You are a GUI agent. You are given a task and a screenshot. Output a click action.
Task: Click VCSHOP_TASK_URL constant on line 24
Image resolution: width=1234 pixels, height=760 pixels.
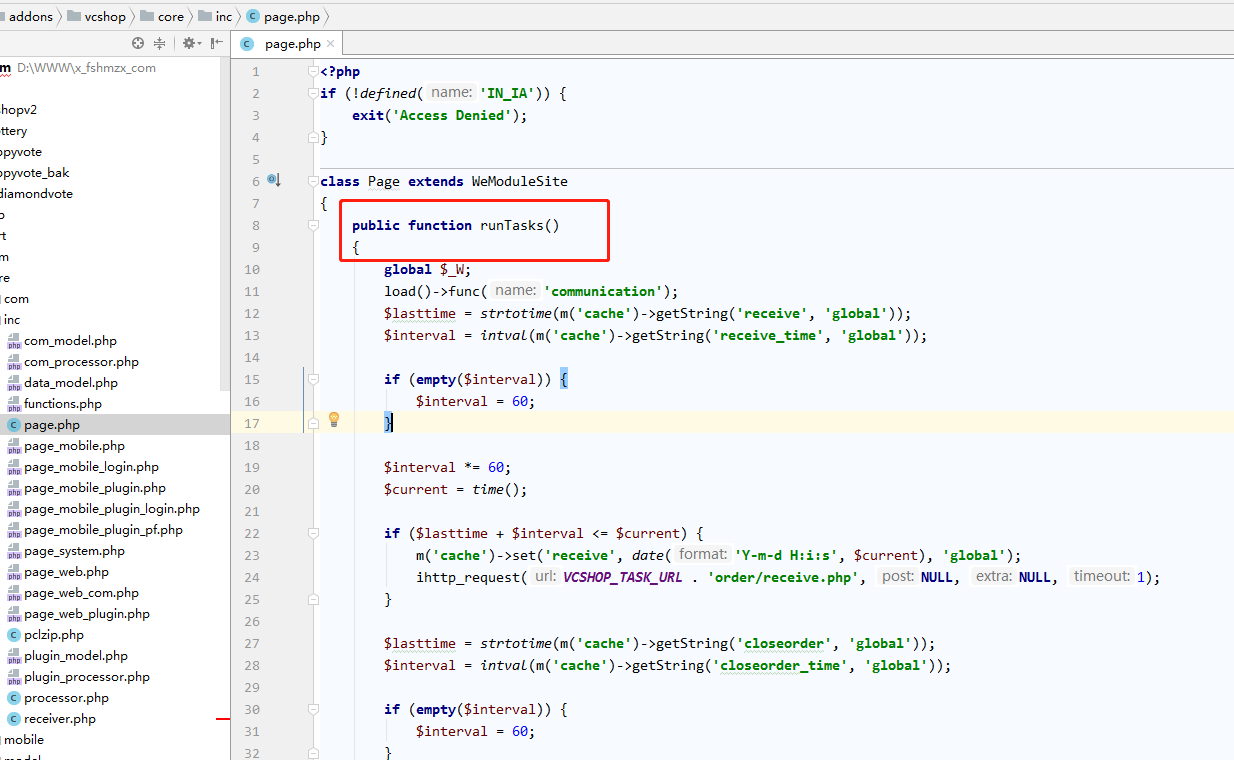[x=622, y=577]
